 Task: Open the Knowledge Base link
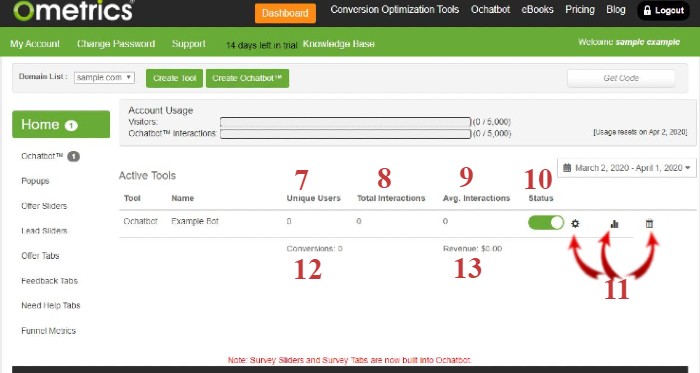click(338, 44)
